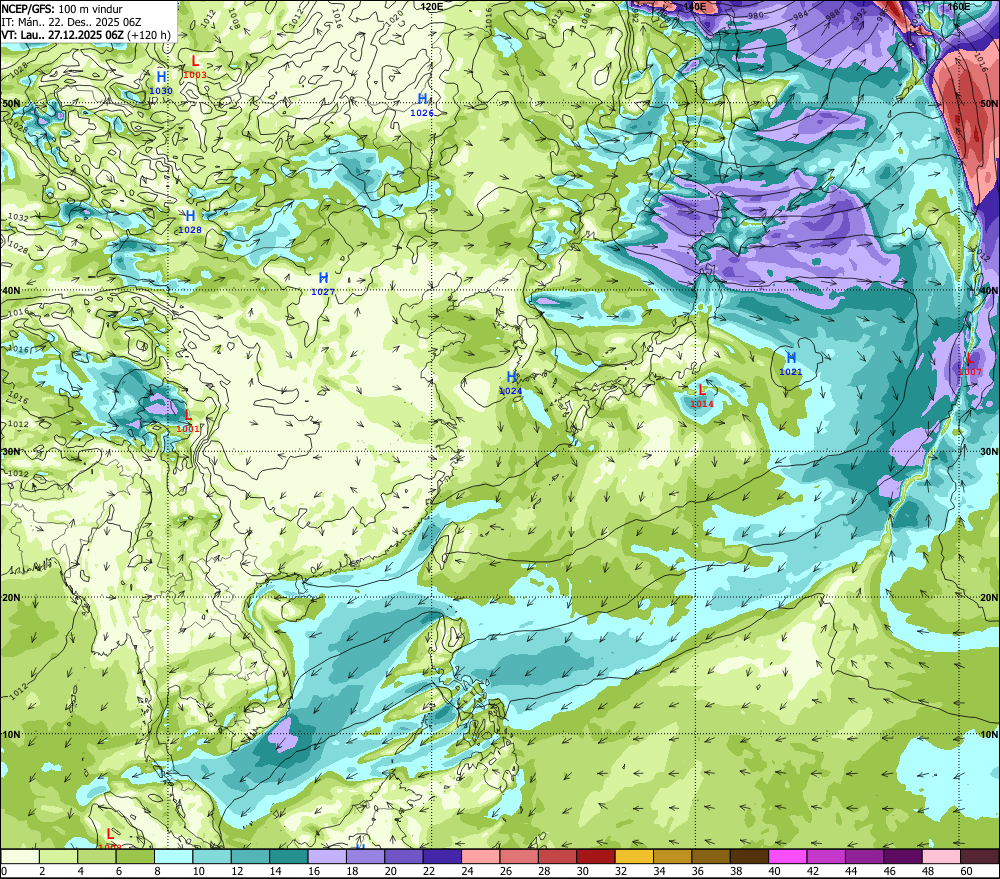Pick the pale yellow 0–2 legend swatch
Viewport: 1000px width, 879px height.
tap(20, 857)
